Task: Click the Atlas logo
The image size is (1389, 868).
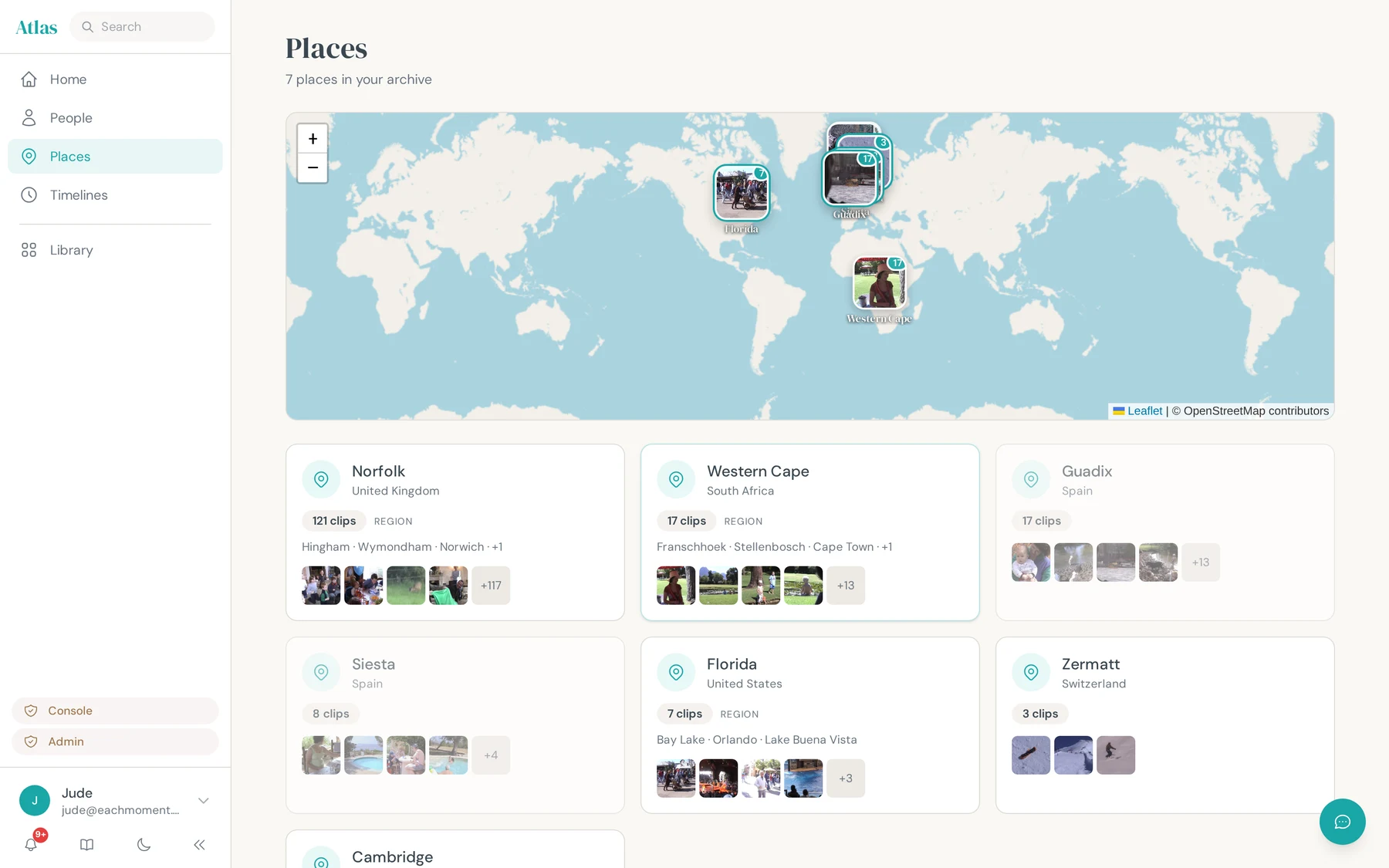Action: coord(36,27)
